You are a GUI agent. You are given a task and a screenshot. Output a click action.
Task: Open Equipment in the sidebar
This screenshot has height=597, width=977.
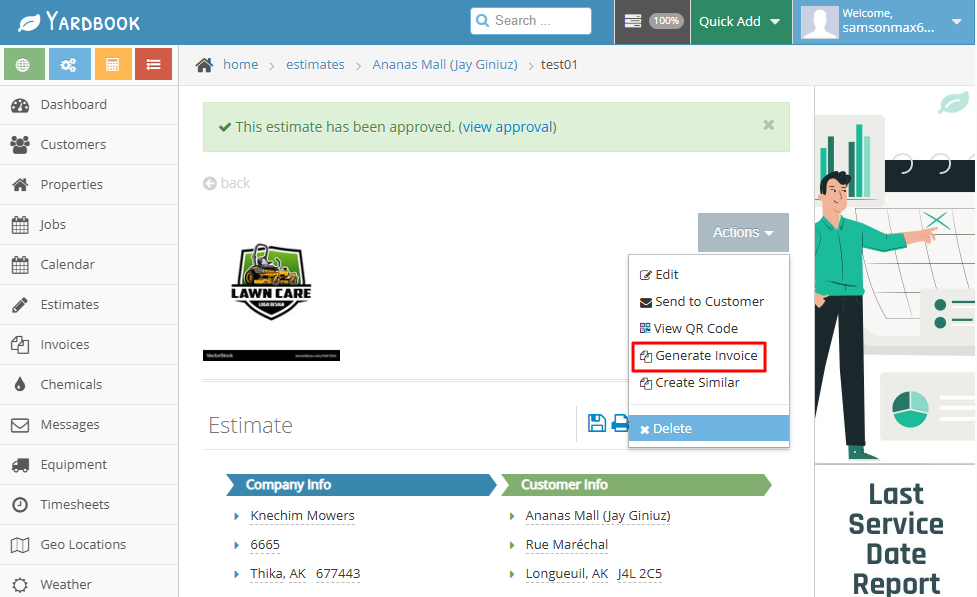(x=89, y=464)
